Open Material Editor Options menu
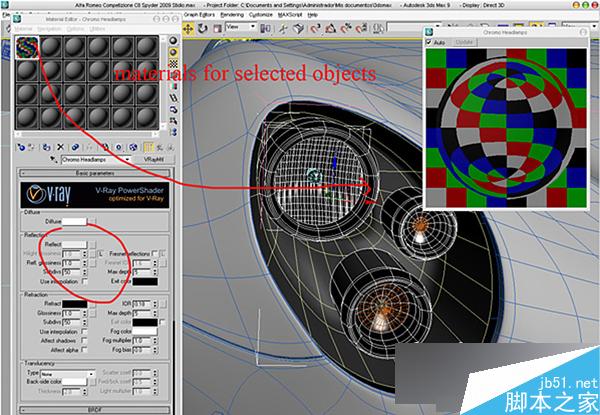The image size is (600, 415). pos(75,29)
